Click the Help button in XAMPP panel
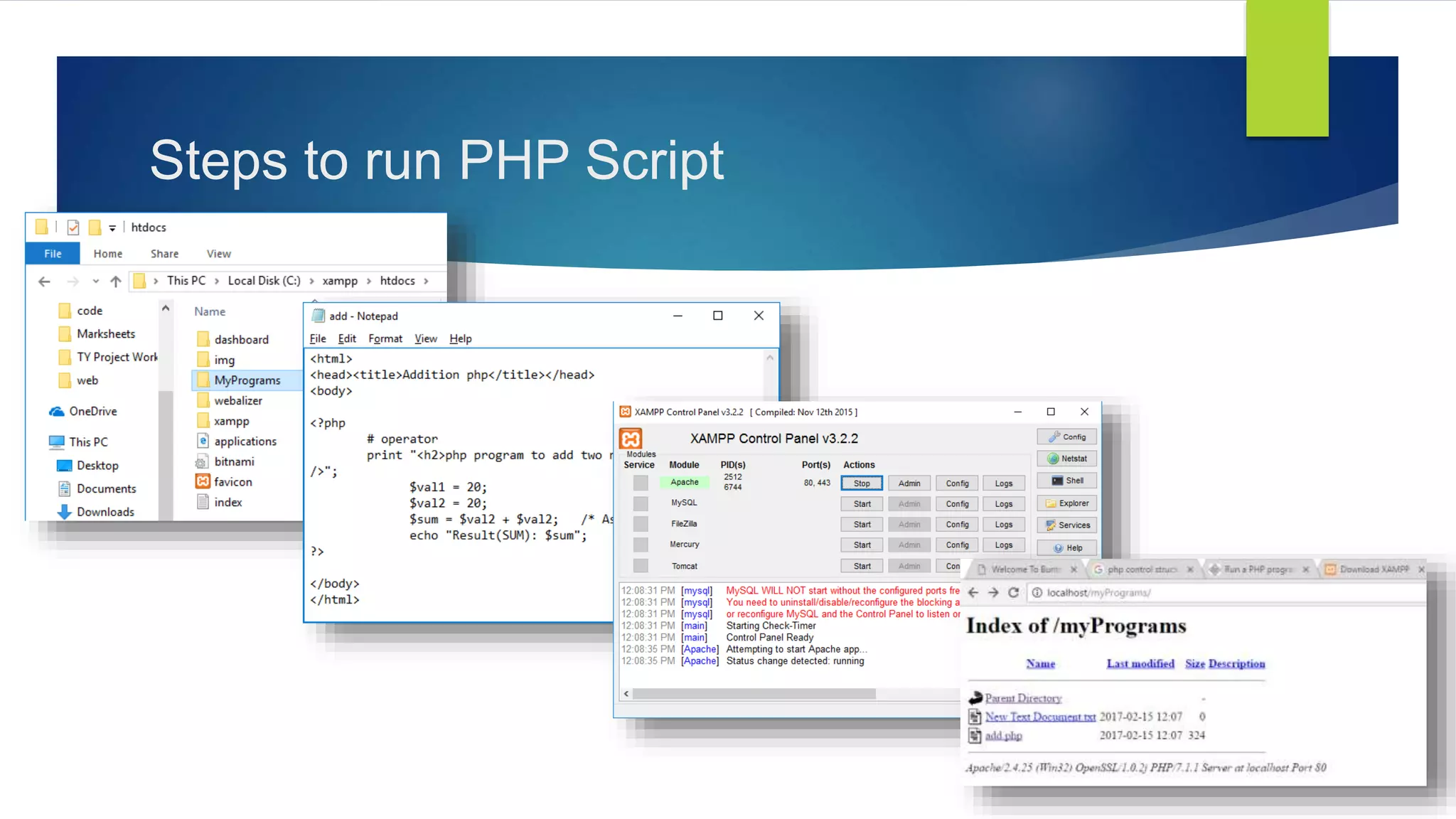This screenshot has height=819, width=1456. (1066, 548)
